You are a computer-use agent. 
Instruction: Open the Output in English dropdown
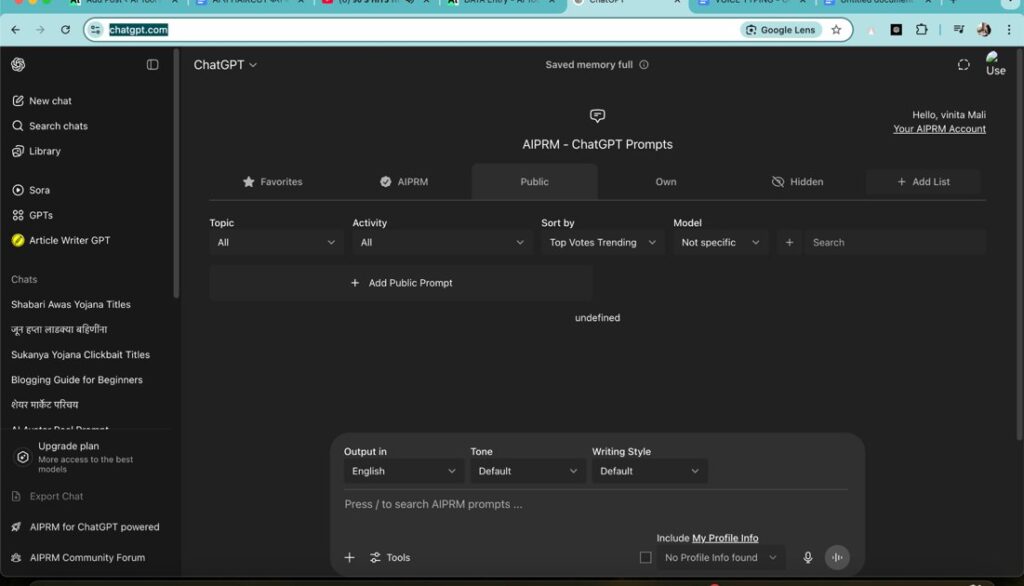404,471
